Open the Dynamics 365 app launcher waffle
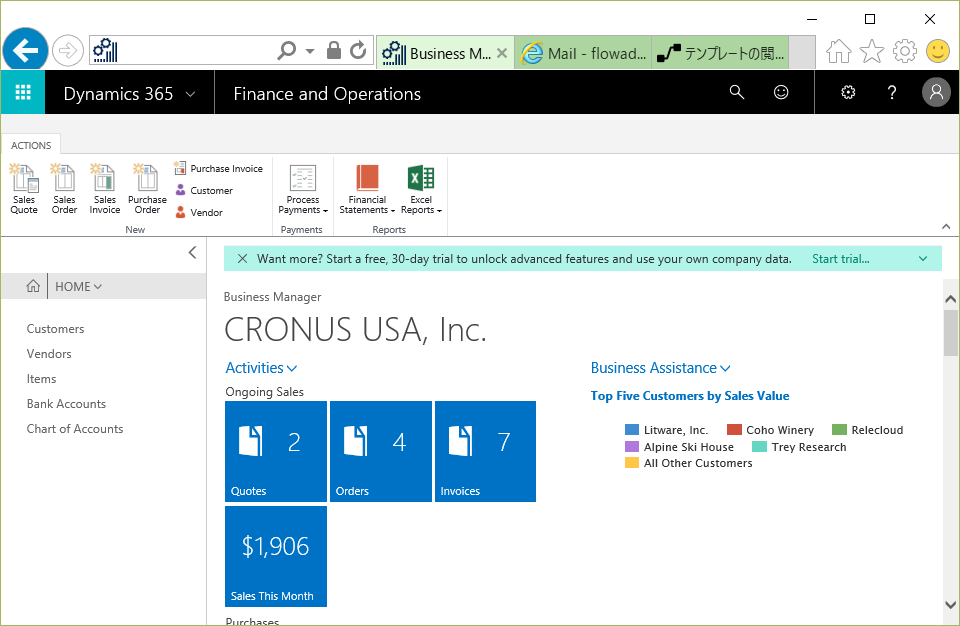Viewport: 960px width, 626px height. (x=23, y=92)
